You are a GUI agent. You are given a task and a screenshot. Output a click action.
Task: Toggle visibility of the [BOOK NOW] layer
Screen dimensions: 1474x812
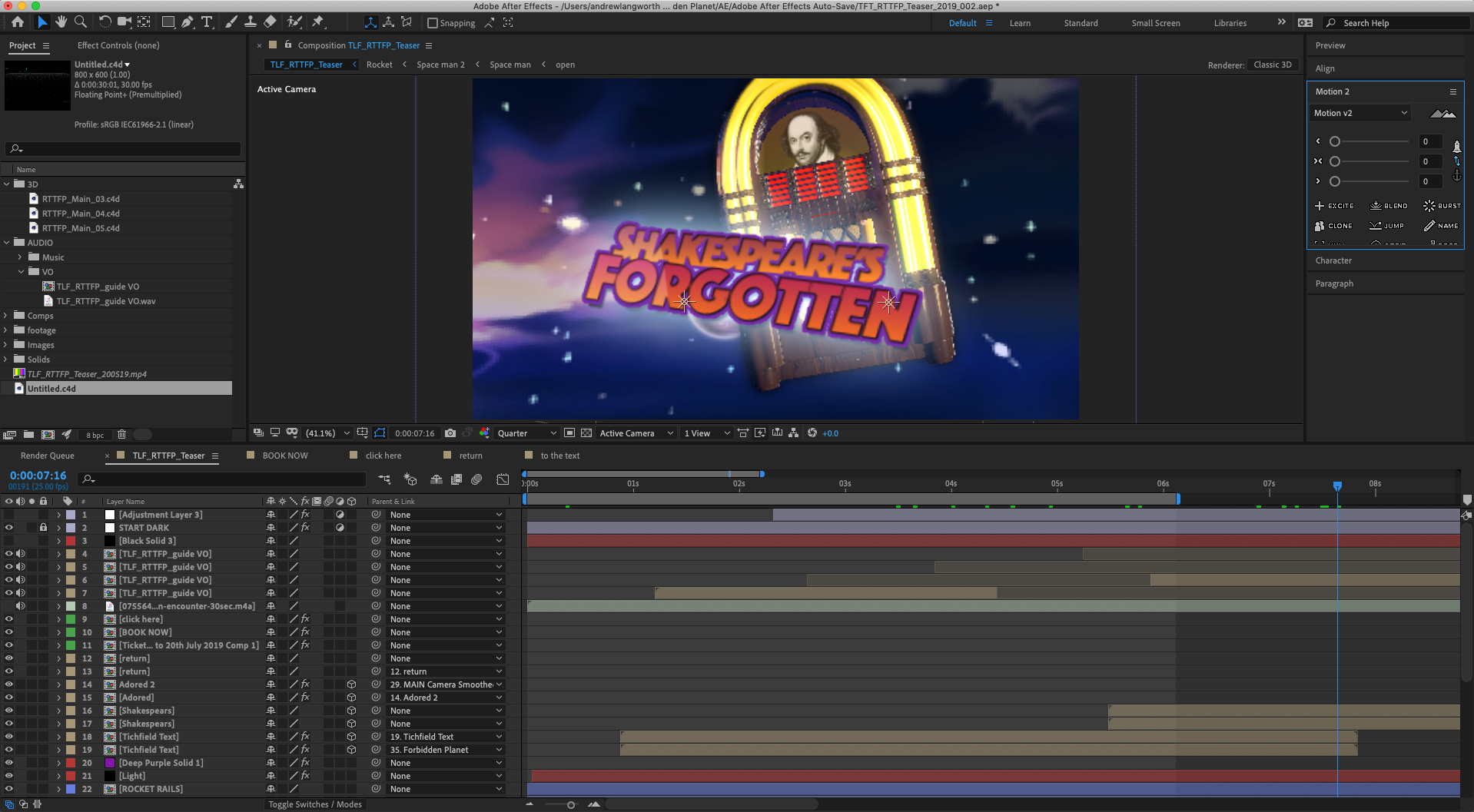click(9, 632)
